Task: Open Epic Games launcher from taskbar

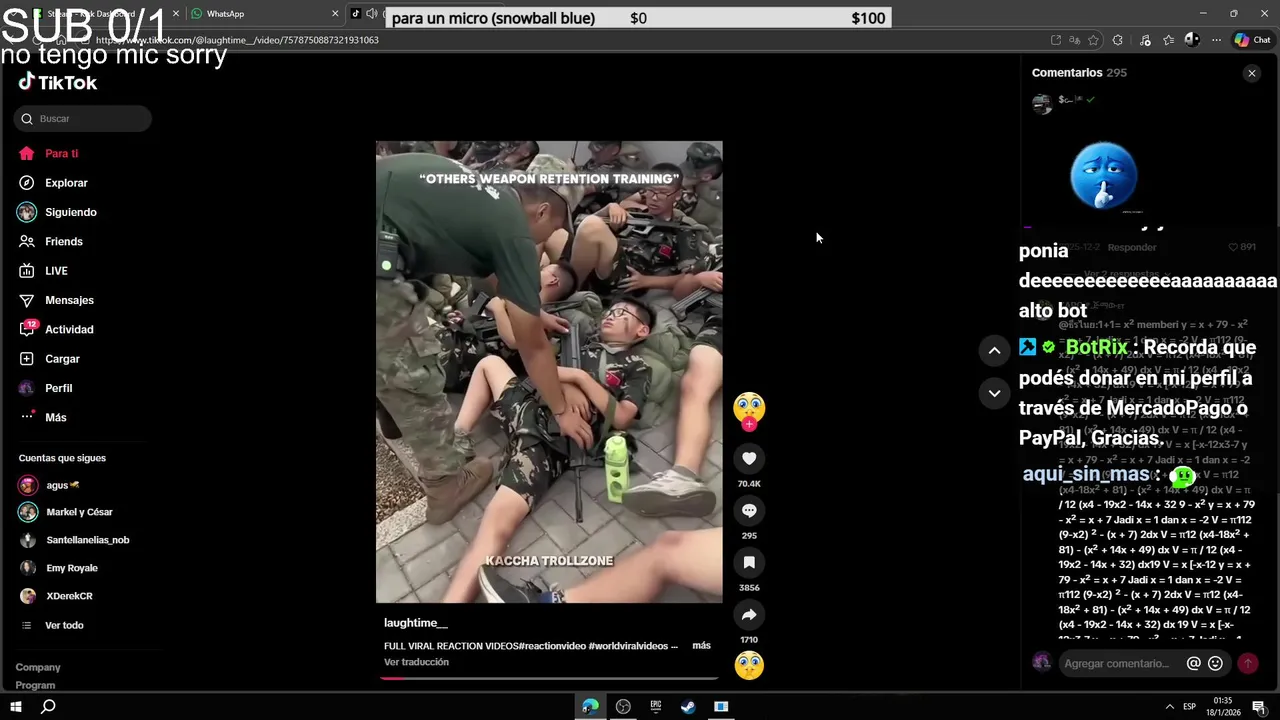Action: click(x=656, y=707)
